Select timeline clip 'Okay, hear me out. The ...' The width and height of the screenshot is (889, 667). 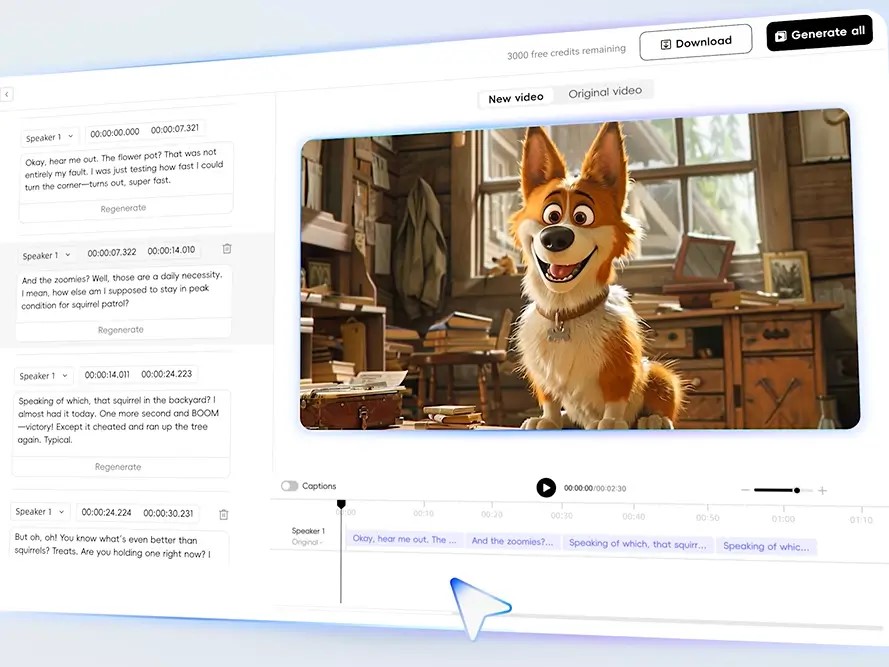[404, 539]
